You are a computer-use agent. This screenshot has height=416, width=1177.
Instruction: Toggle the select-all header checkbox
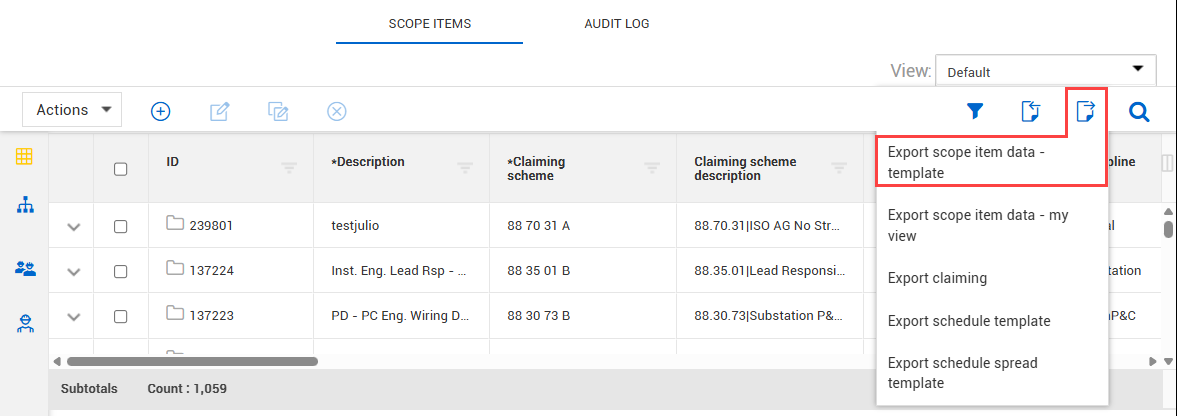point(121,169)
